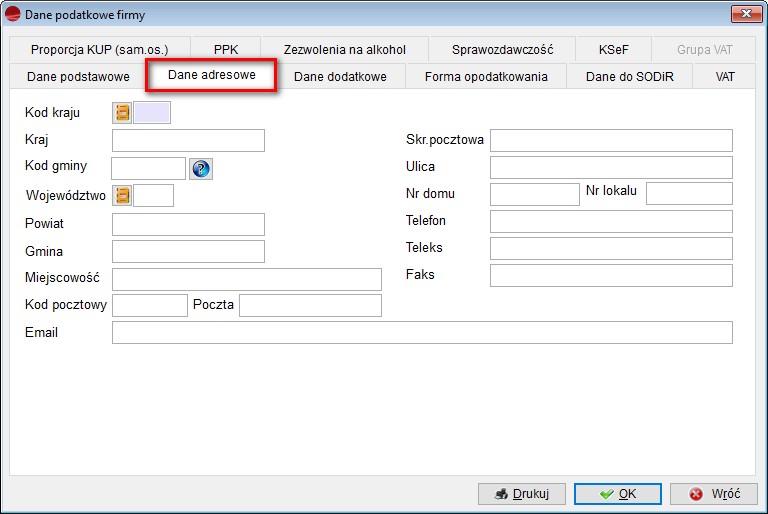Open the VAT tab
This screenshot has height=514, width=768.
pyautogui.click(x=725, y=77)
